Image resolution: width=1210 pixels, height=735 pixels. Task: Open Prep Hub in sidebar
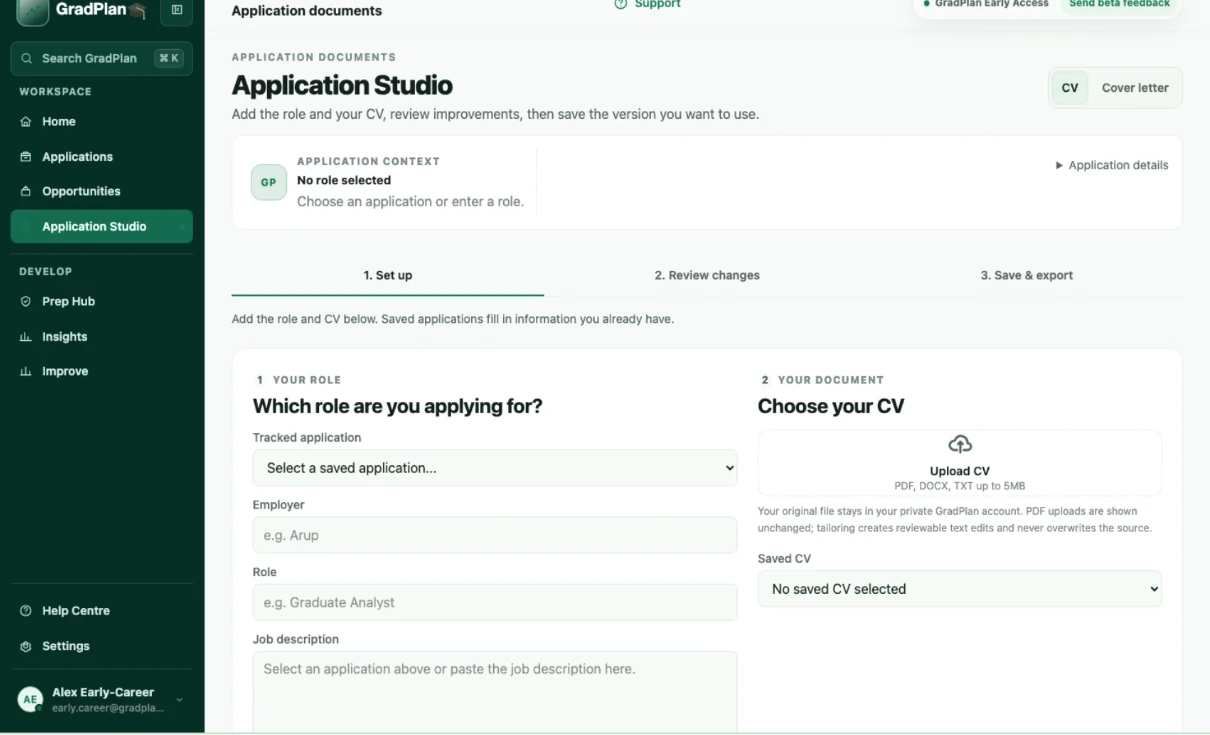click(x=101, y=302)
